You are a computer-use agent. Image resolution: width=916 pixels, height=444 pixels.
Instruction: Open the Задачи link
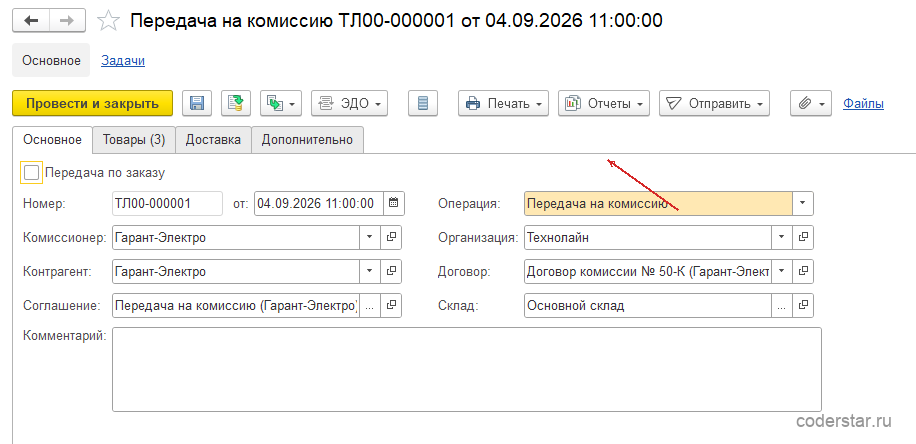point(123,60)
